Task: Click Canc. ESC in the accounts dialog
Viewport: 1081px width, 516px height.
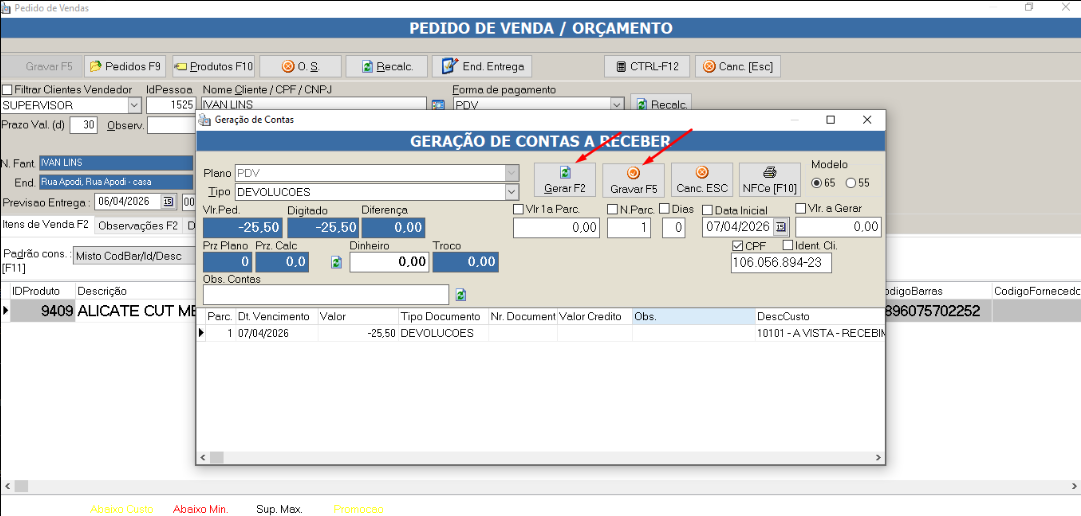Action: point(701,180)
